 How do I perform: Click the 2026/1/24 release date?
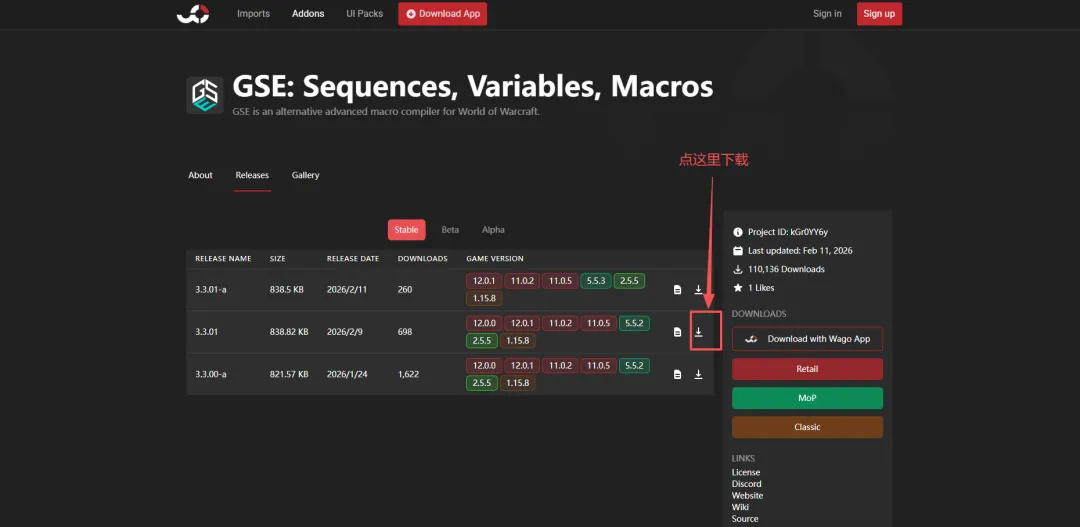coord(347,374)
